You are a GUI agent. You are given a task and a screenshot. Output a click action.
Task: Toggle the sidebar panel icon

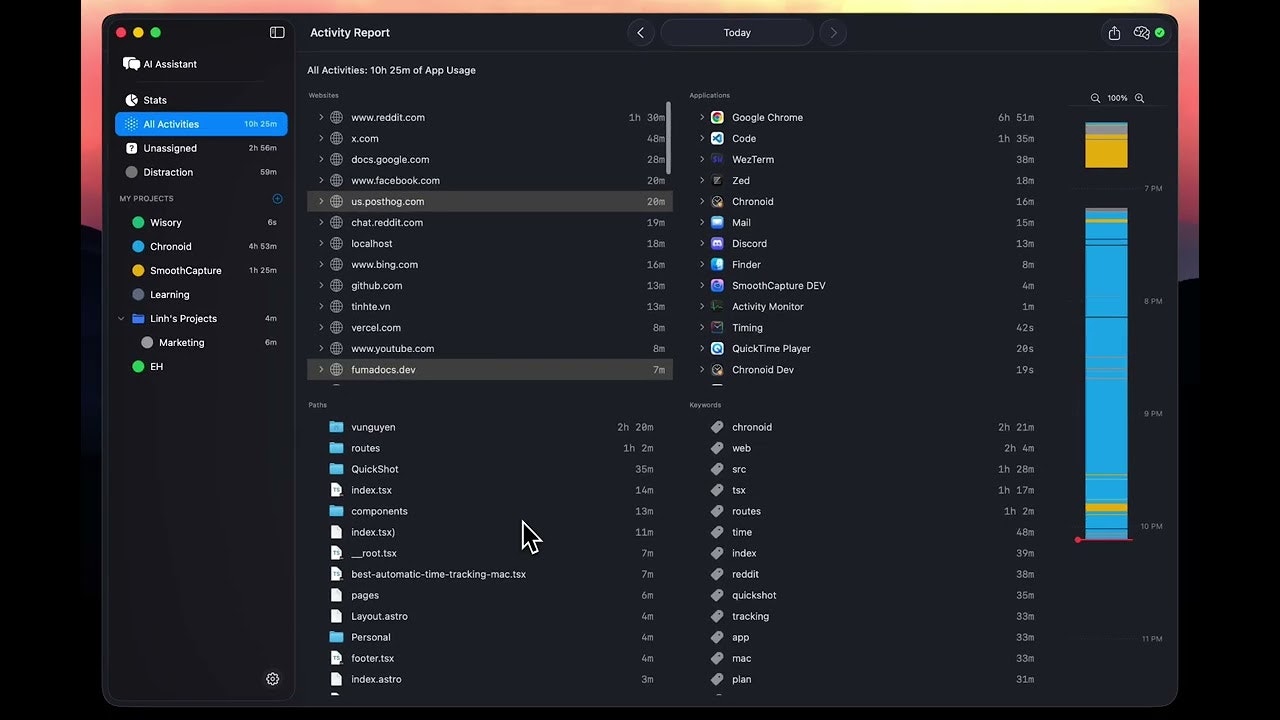point(277,33)
